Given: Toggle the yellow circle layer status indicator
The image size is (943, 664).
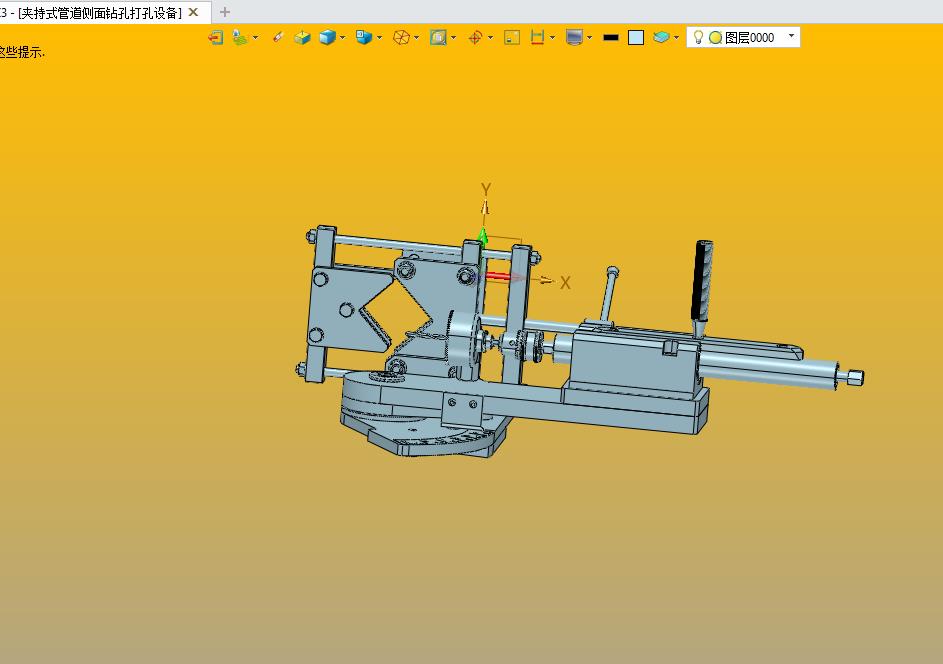Looking at the screenshot, I should pyautogui.click(x=715, y=38).
